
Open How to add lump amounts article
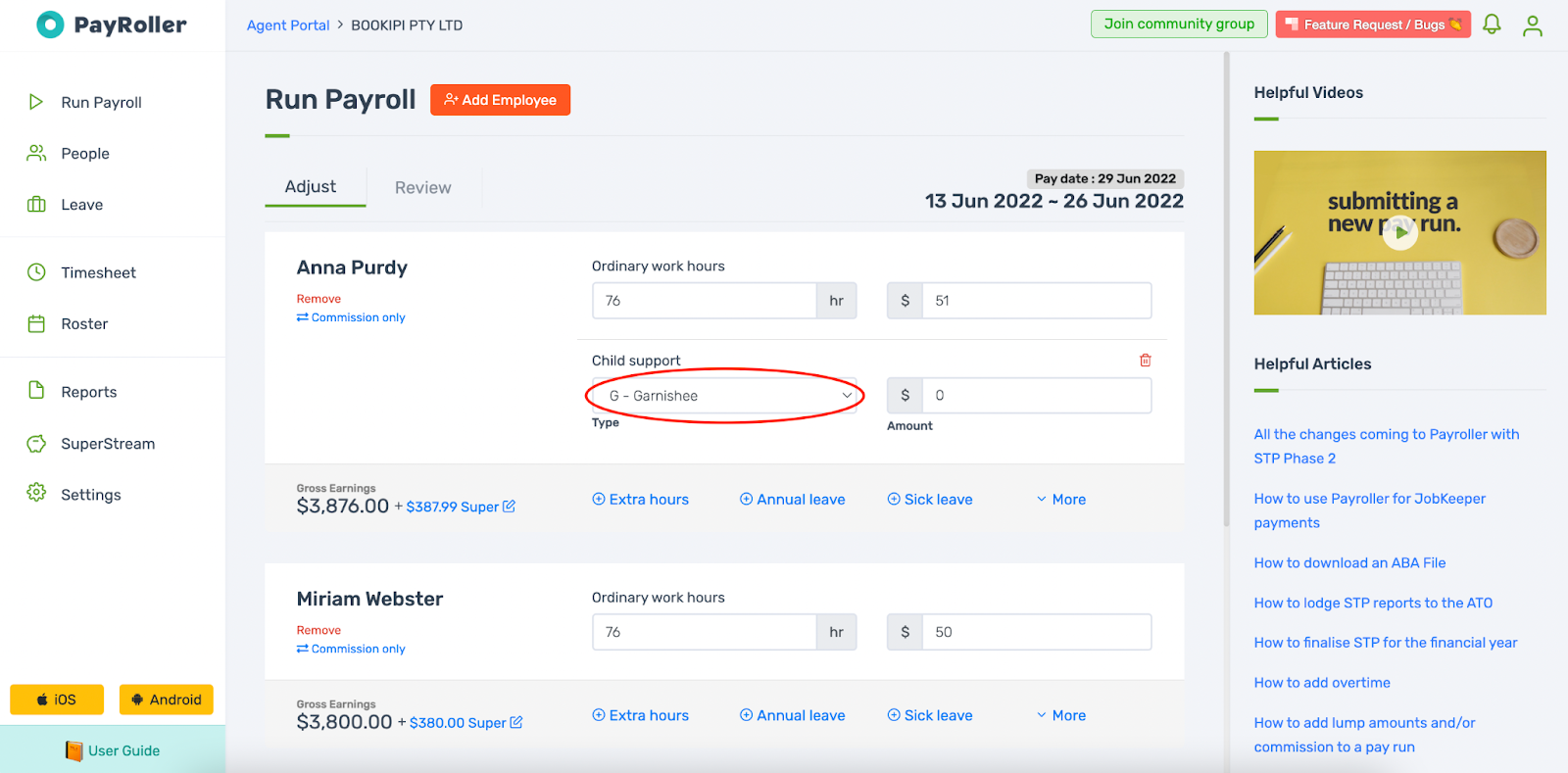[x=1365, y=735]
